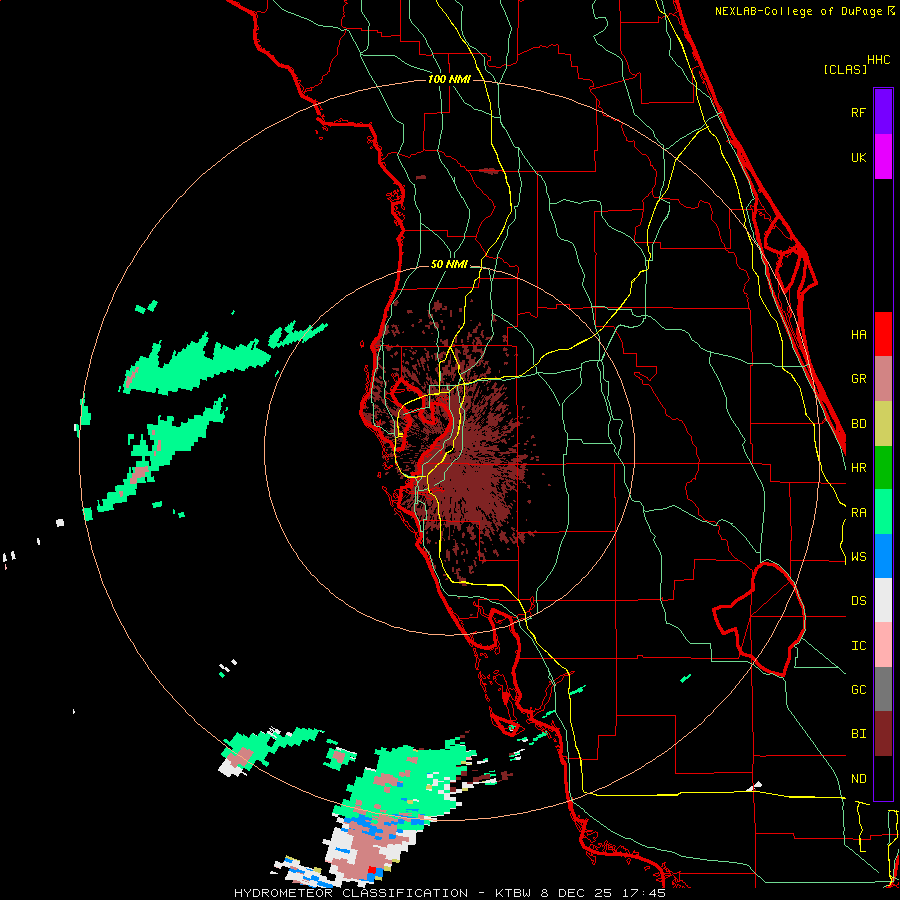The image size is (900, 900).
Task: Select the dusty pink GR legend swatch
Action: (x=883, y=379)
